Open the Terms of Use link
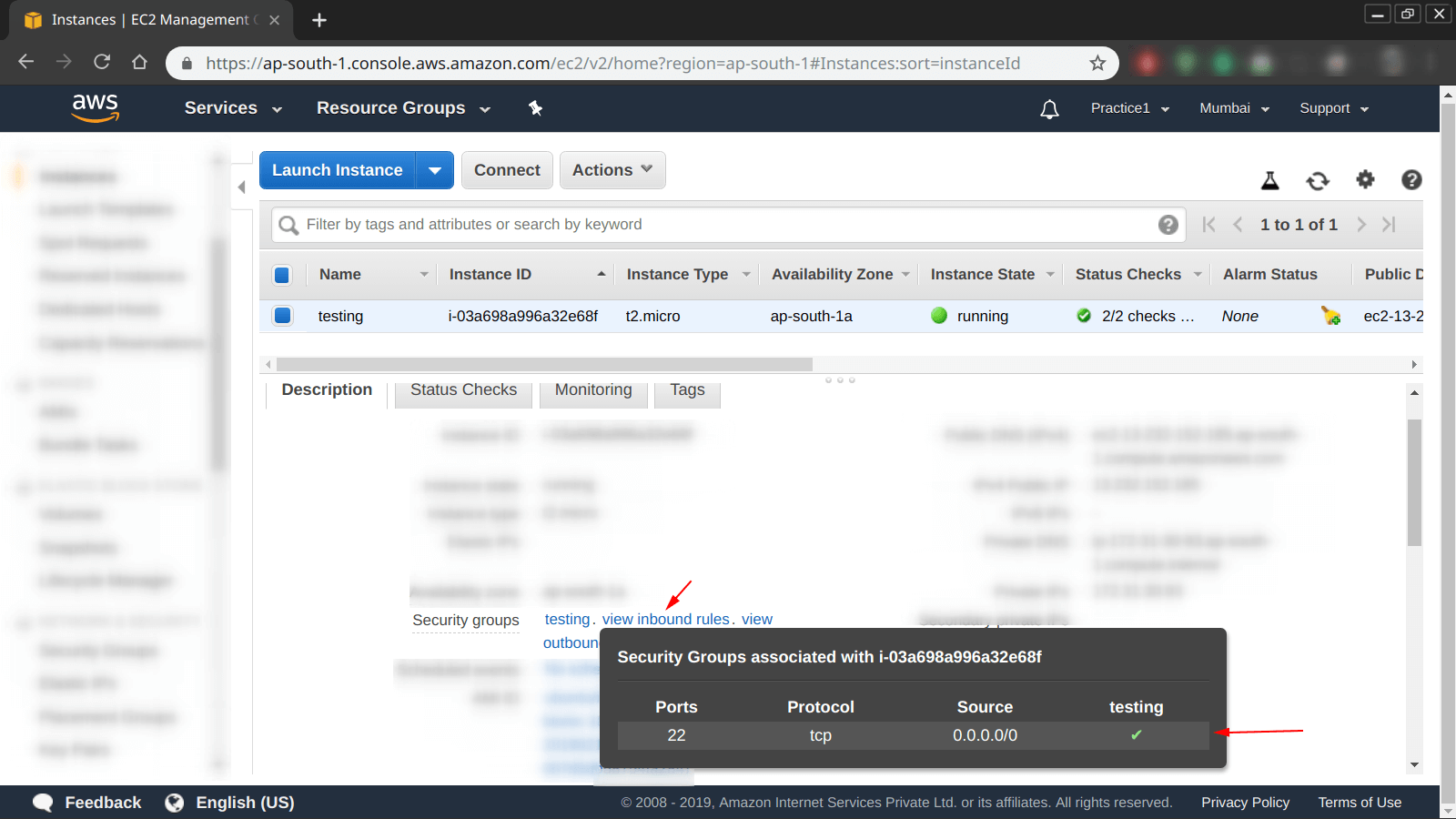The height and width of the screenshot is (819, 1456). click(1360, 803)
